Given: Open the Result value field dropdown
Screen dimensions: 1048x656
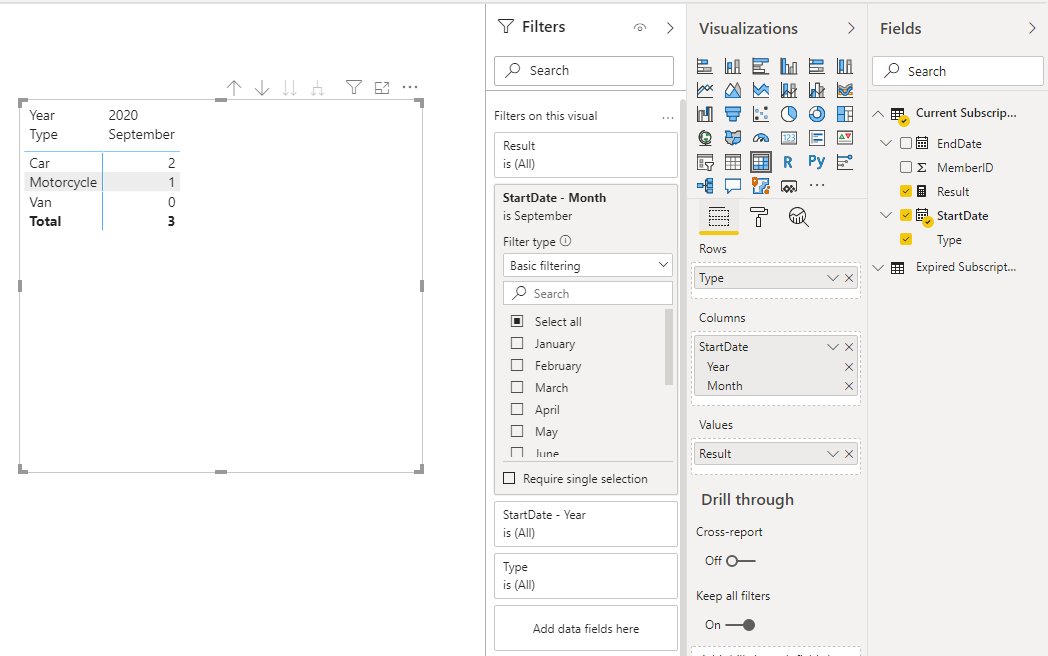Looking at the screenshot, I should 832,453.
